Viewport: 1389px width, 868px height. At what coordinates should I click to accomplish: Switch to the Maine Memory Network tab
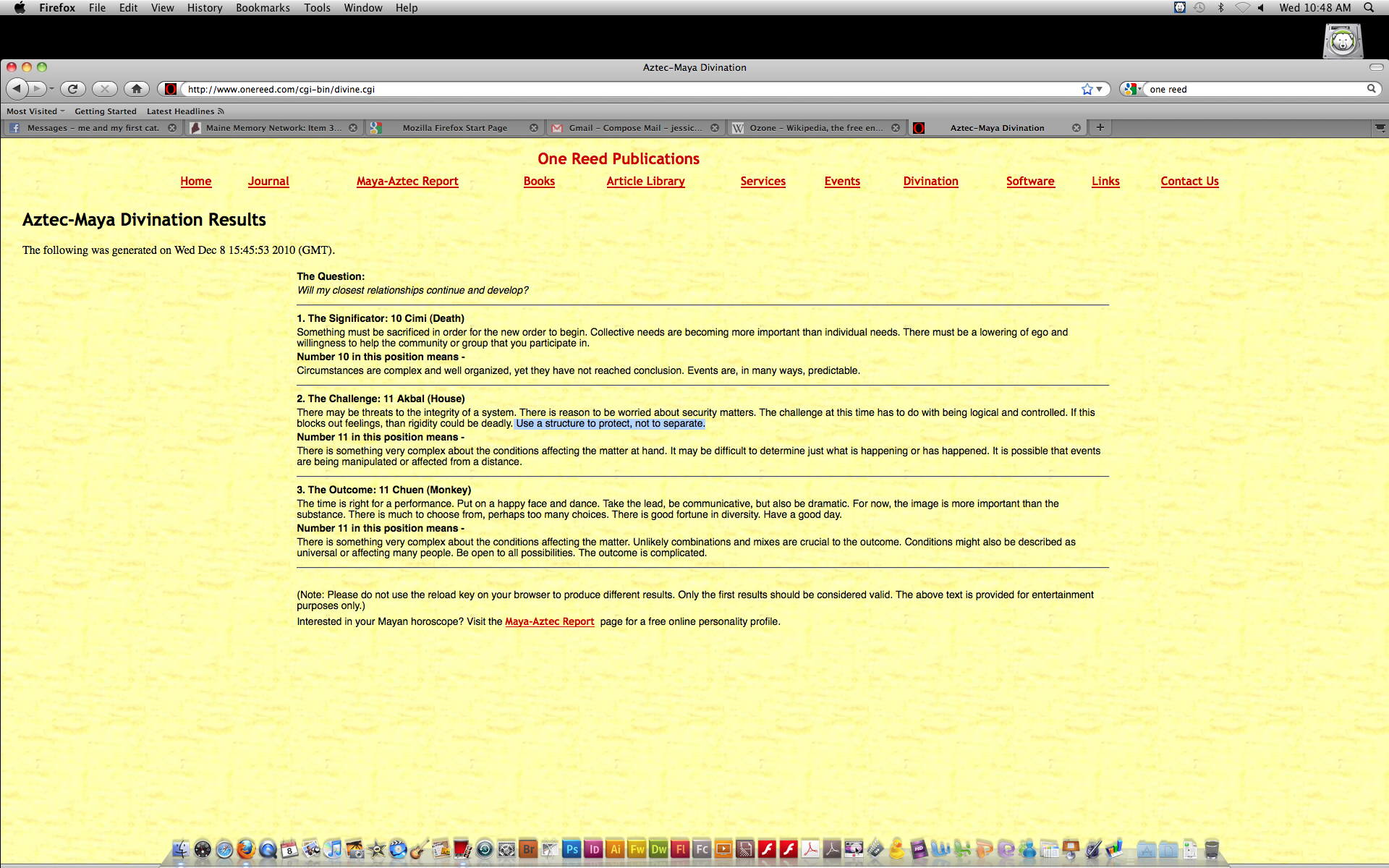pyautogui.click(x=272, y=128)
